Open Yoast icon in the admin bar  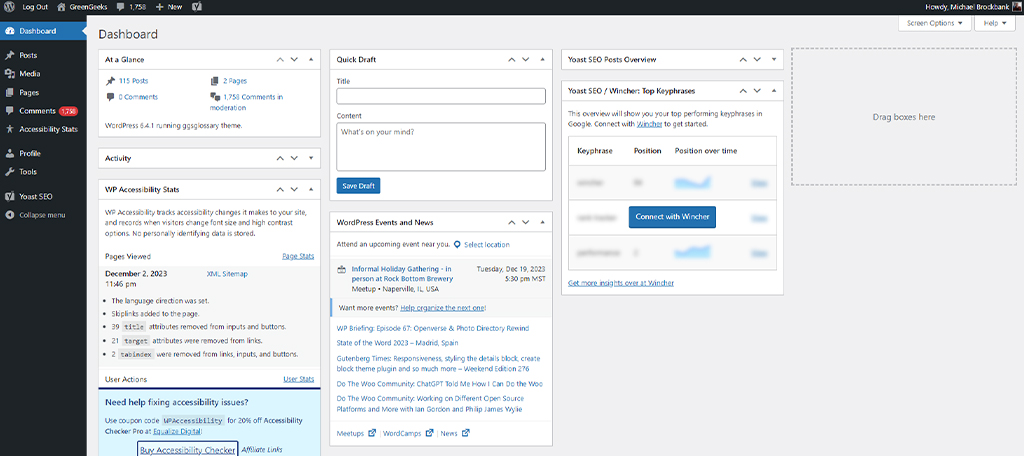(196, 7)
